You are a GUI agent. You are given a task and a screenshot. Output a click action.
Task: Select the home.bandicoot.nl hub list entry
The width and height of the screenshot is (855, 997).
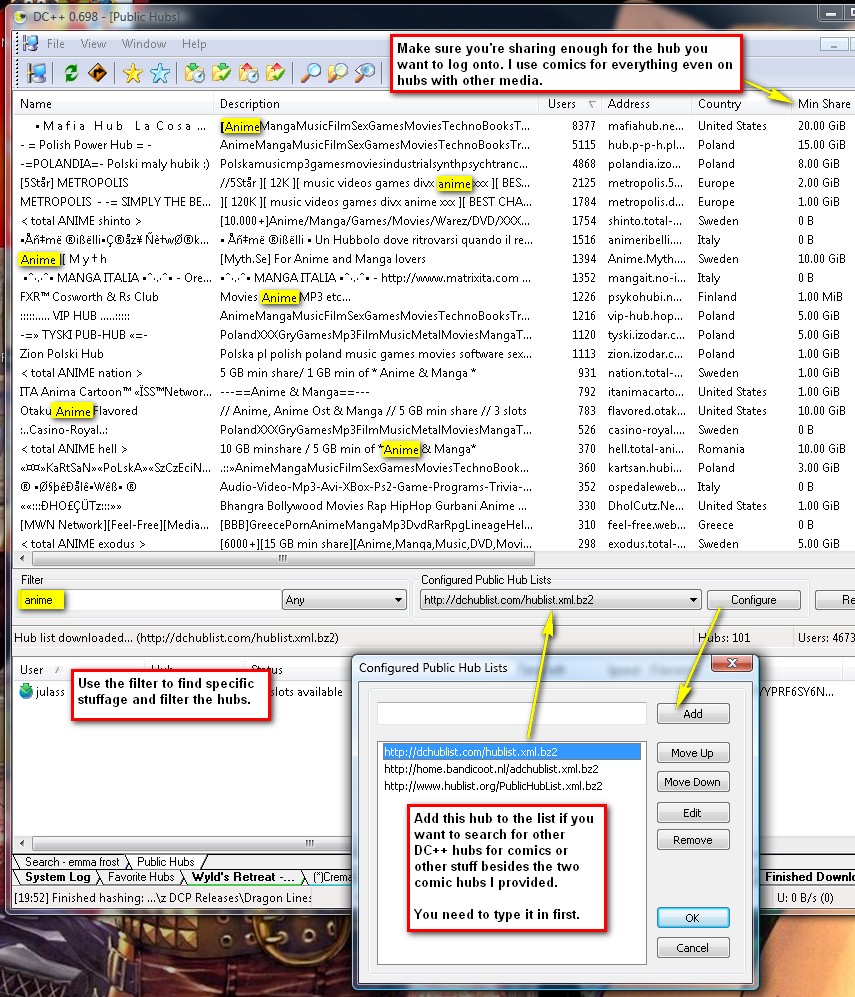coord(491,769)
